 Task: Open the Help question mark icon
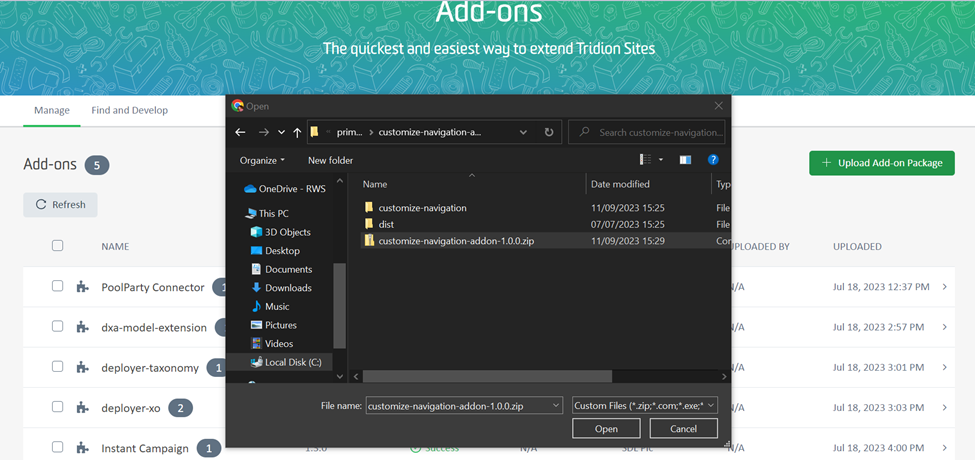[713, 160]
